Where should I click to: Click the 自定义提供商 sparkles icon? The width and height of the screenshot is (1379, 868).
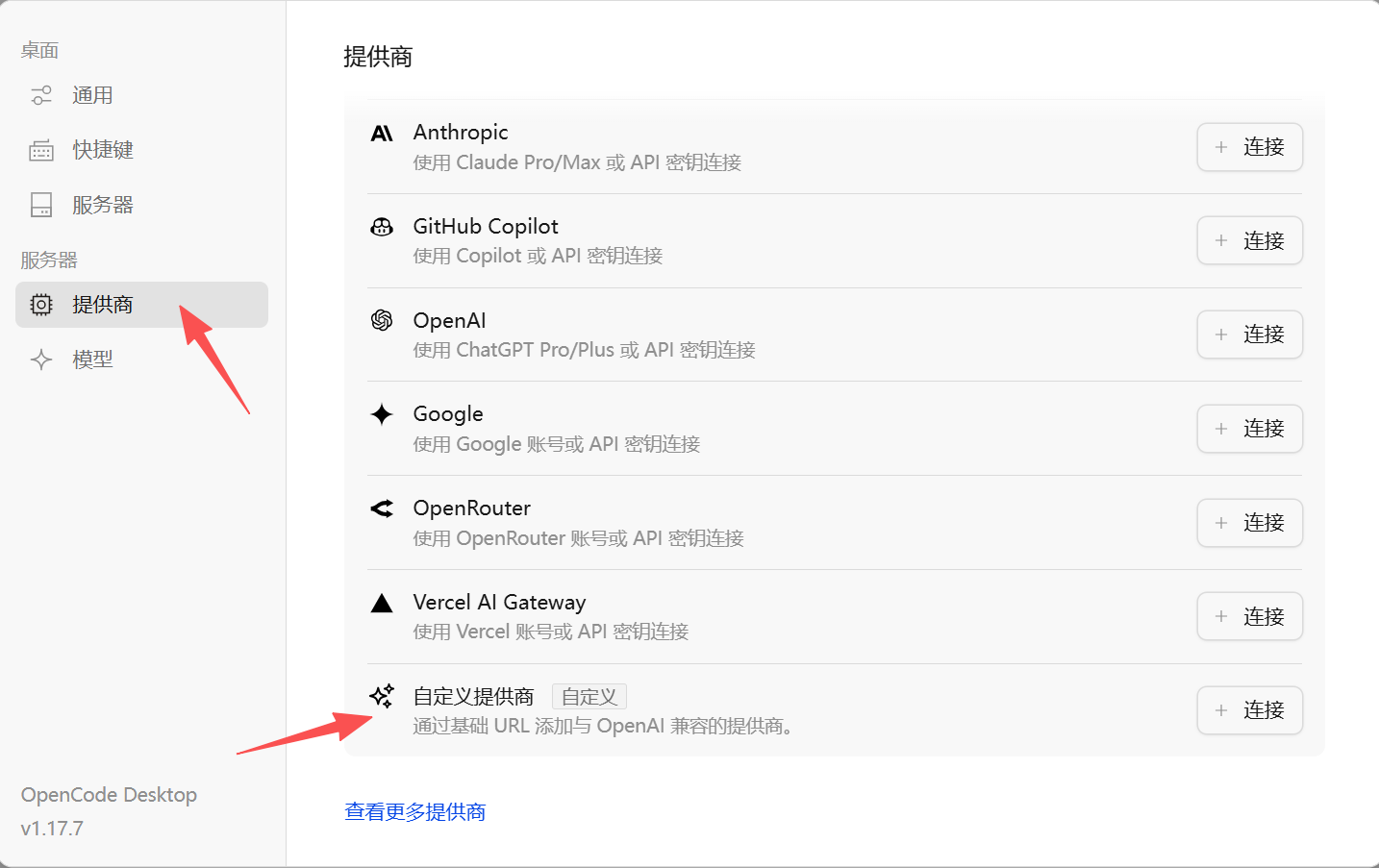[382, 696]
